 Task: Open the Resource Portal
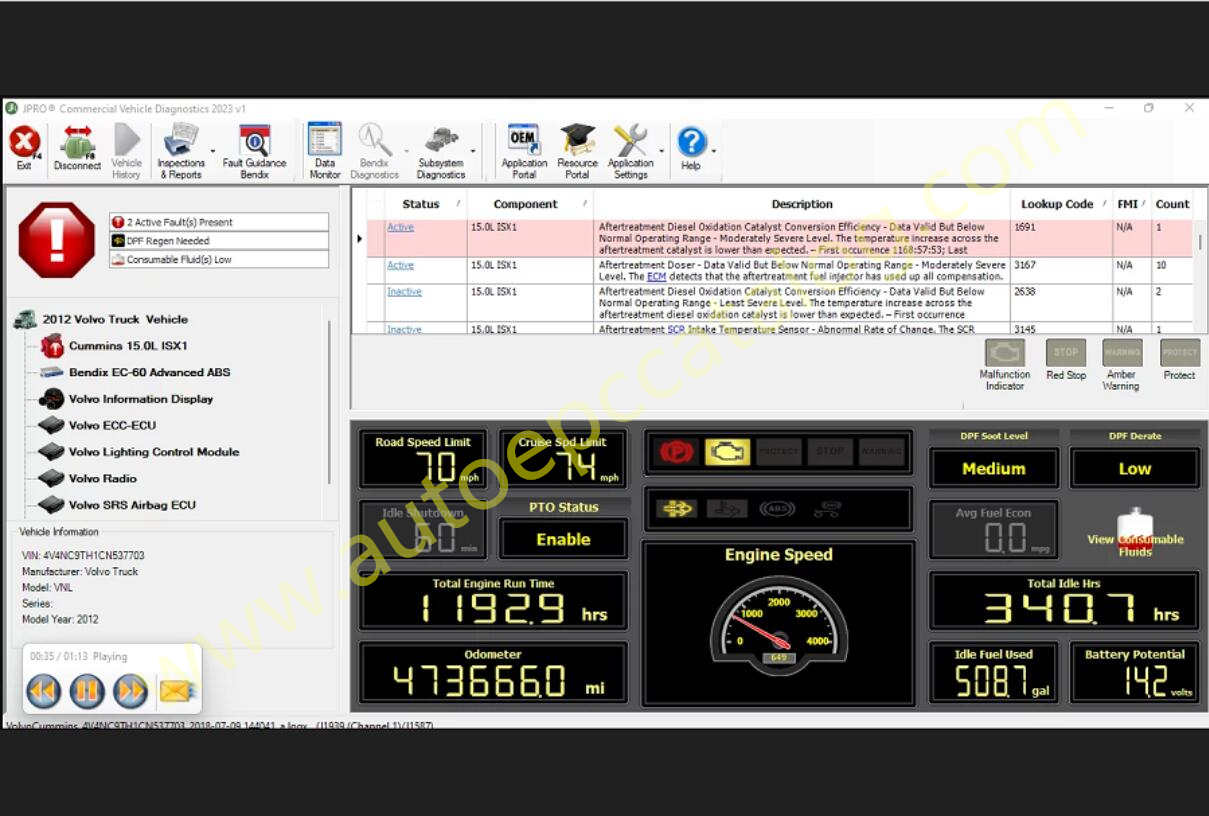pos(577,151)
